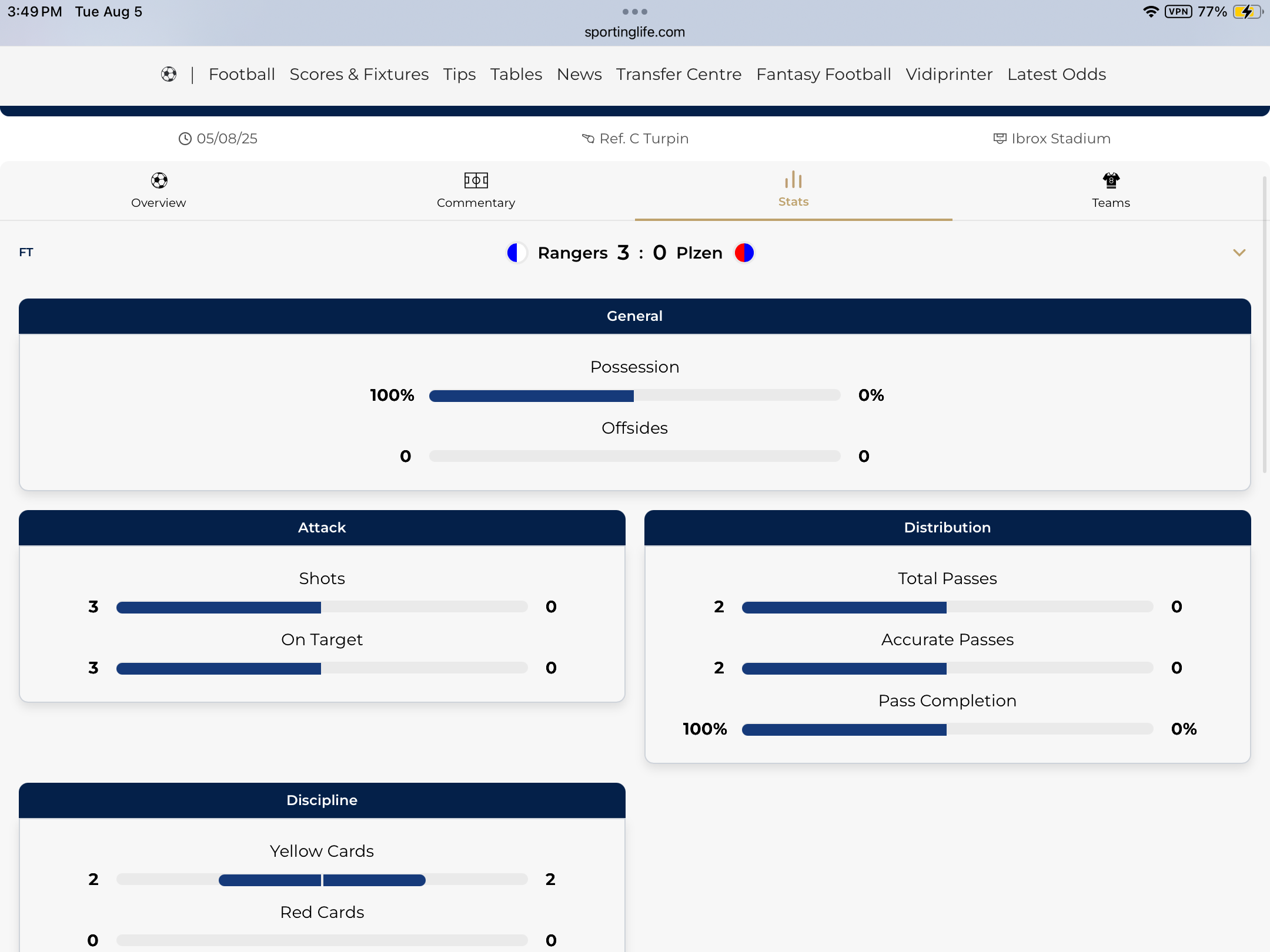The image size is (1270, 952).
Task: Switch to the Teams tab
Action: coord(1111,190)
